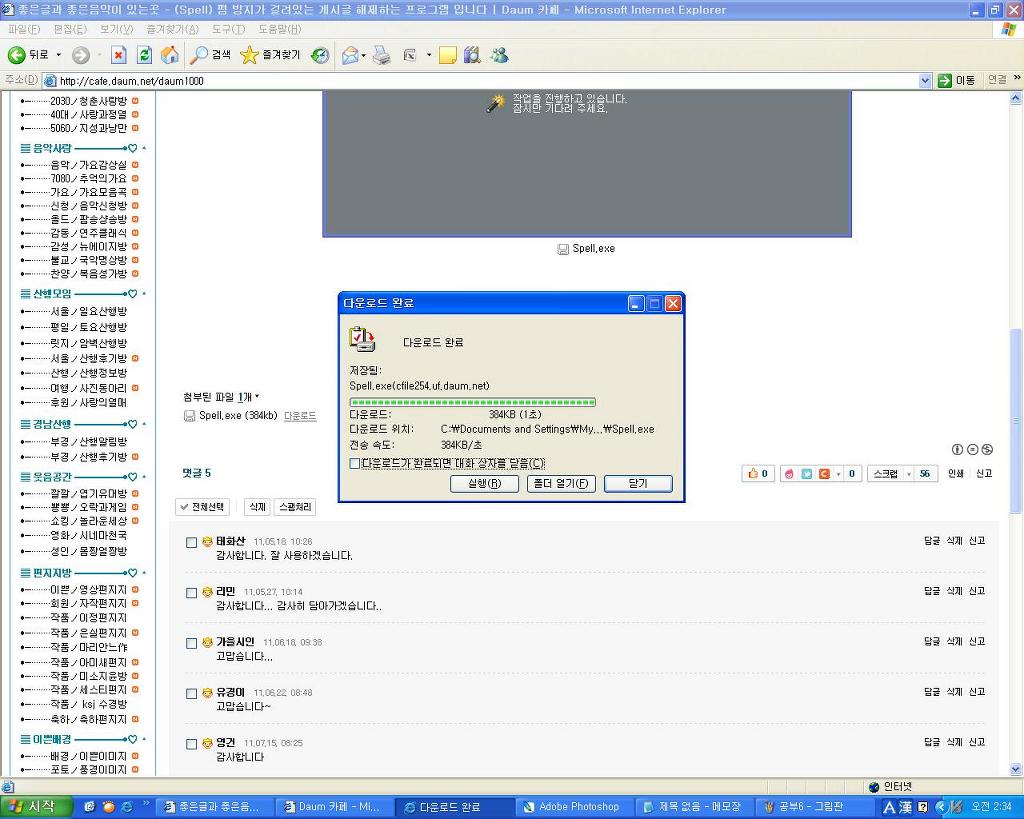Open the 도구(T) menu

(229, 29)
